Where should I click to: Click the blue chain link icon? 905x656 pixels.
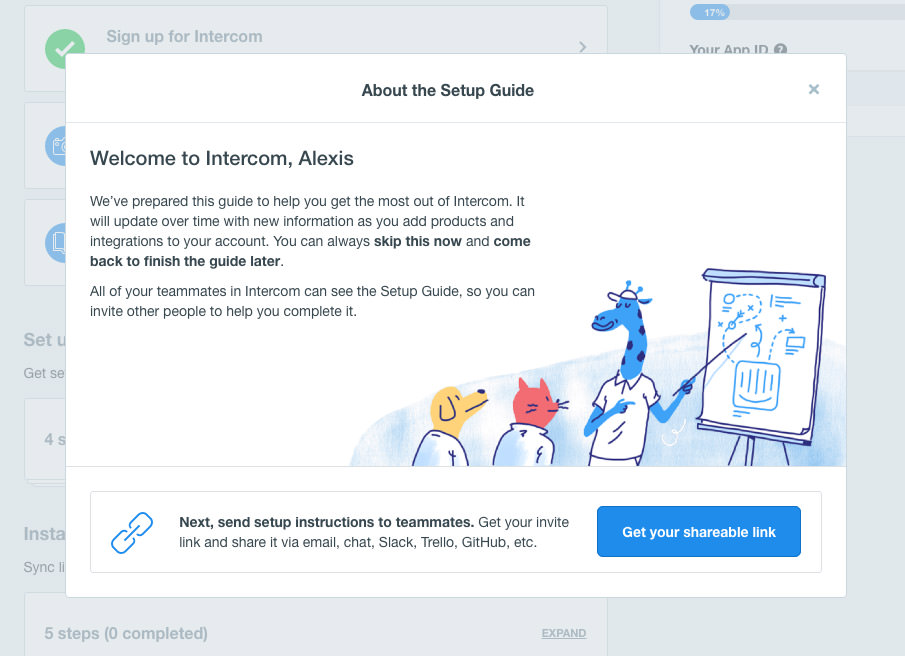point(131,532)
